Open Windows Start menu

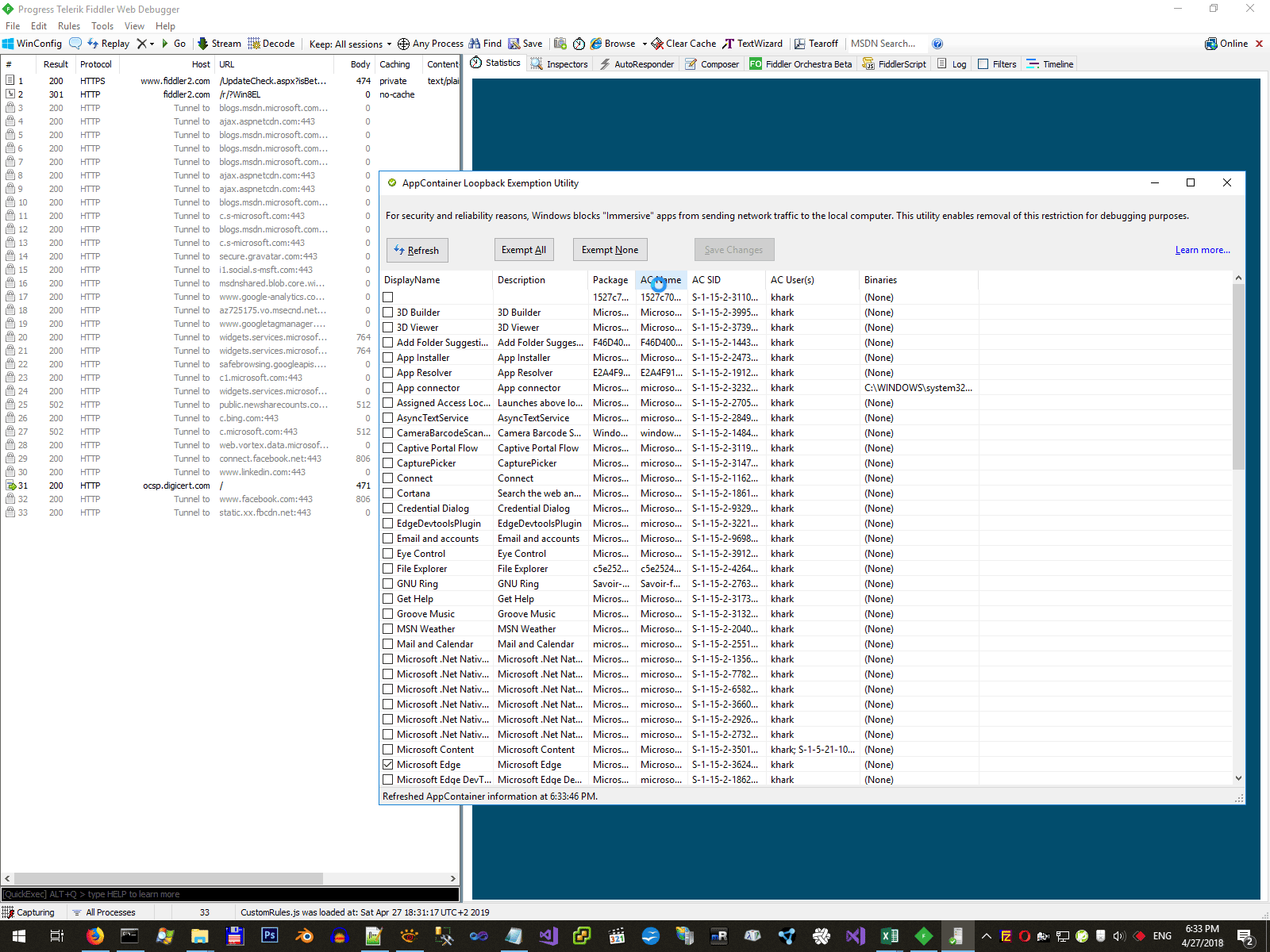pyautogui.click(x=18, y=936)
